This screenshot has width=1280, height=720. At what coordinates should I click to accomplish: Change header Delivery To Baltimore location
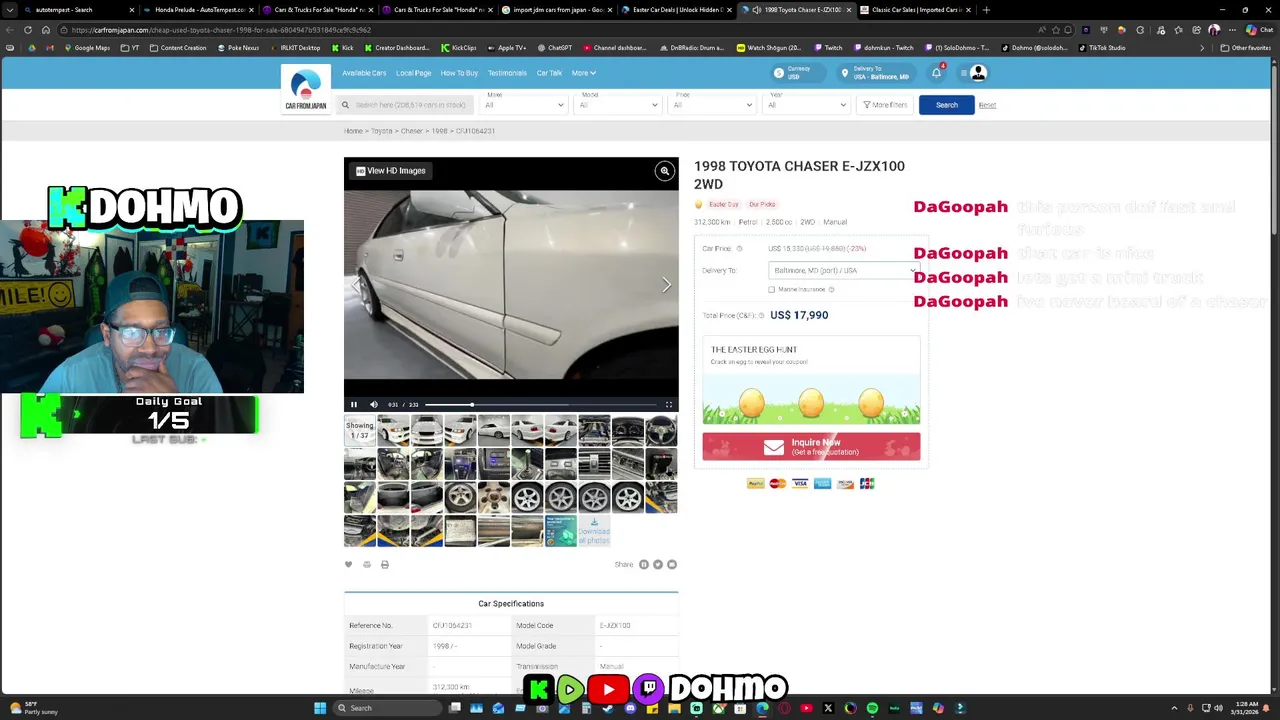tap(875, 73)
